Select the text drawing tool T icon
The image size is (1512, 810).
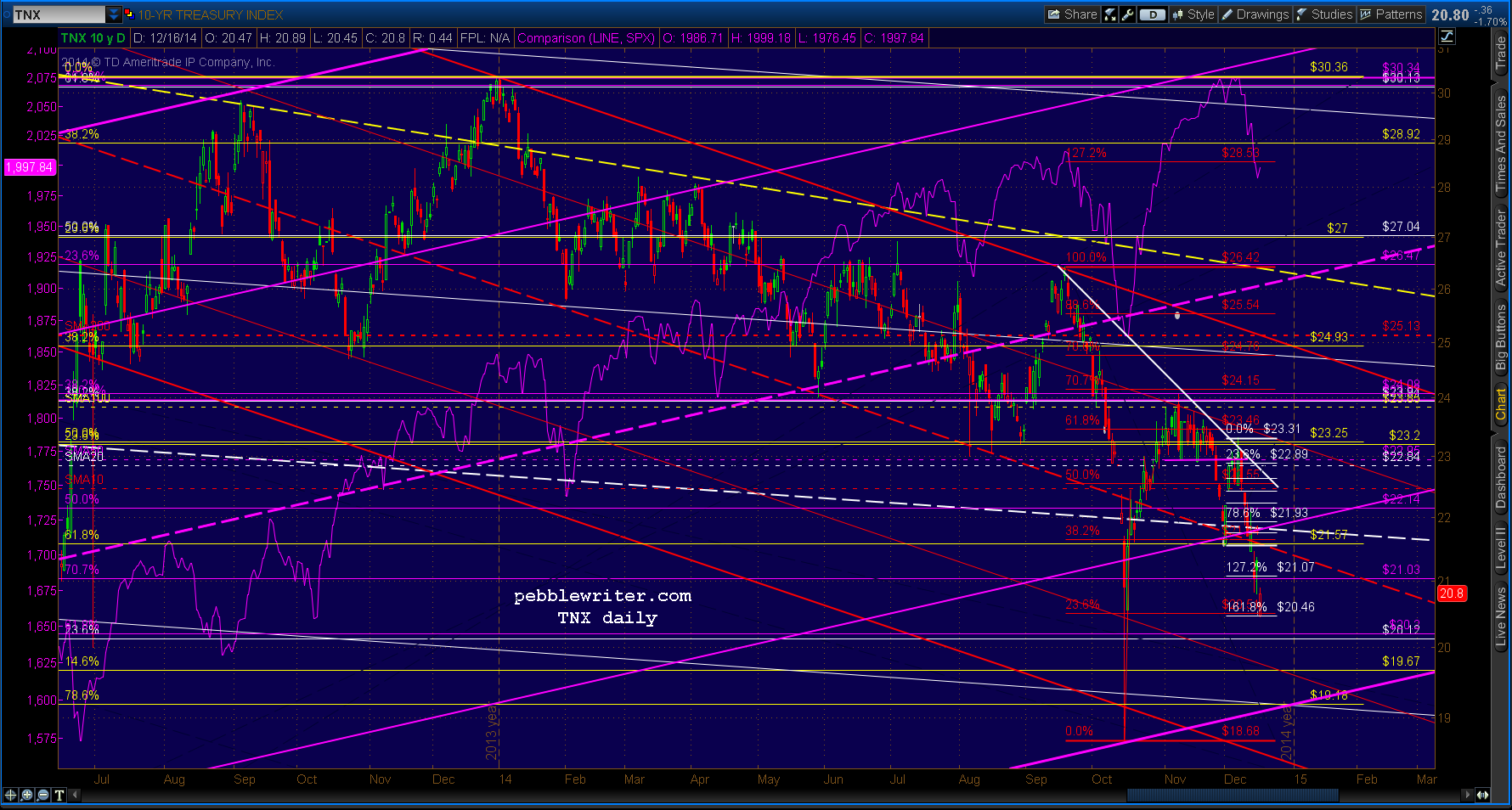pyautogui.click(x=59, y=795)
